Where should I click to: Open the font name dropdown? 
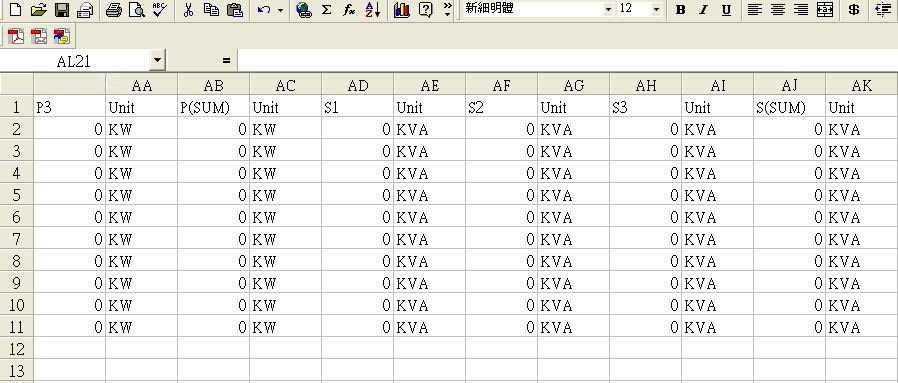[608, 10]
